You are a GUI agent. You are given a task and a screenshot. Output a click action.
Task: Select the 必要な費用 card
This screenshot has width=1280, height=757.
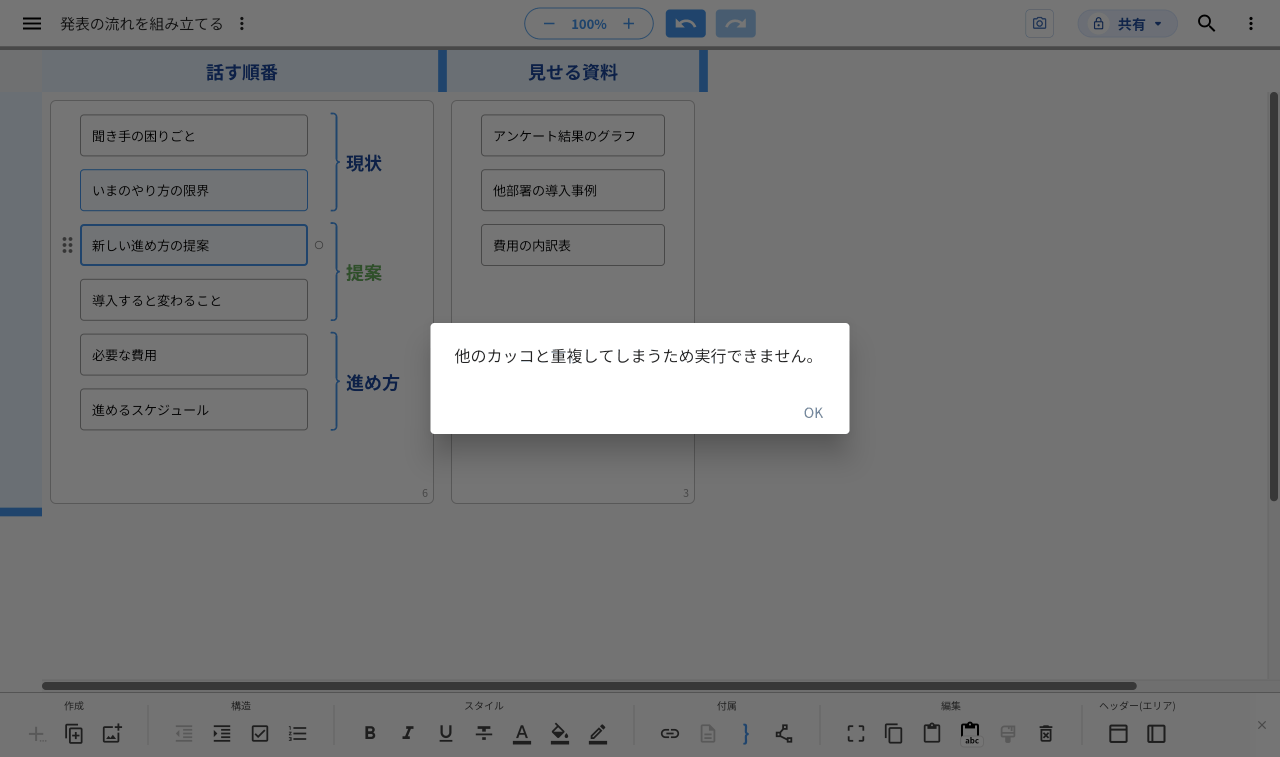194,355
